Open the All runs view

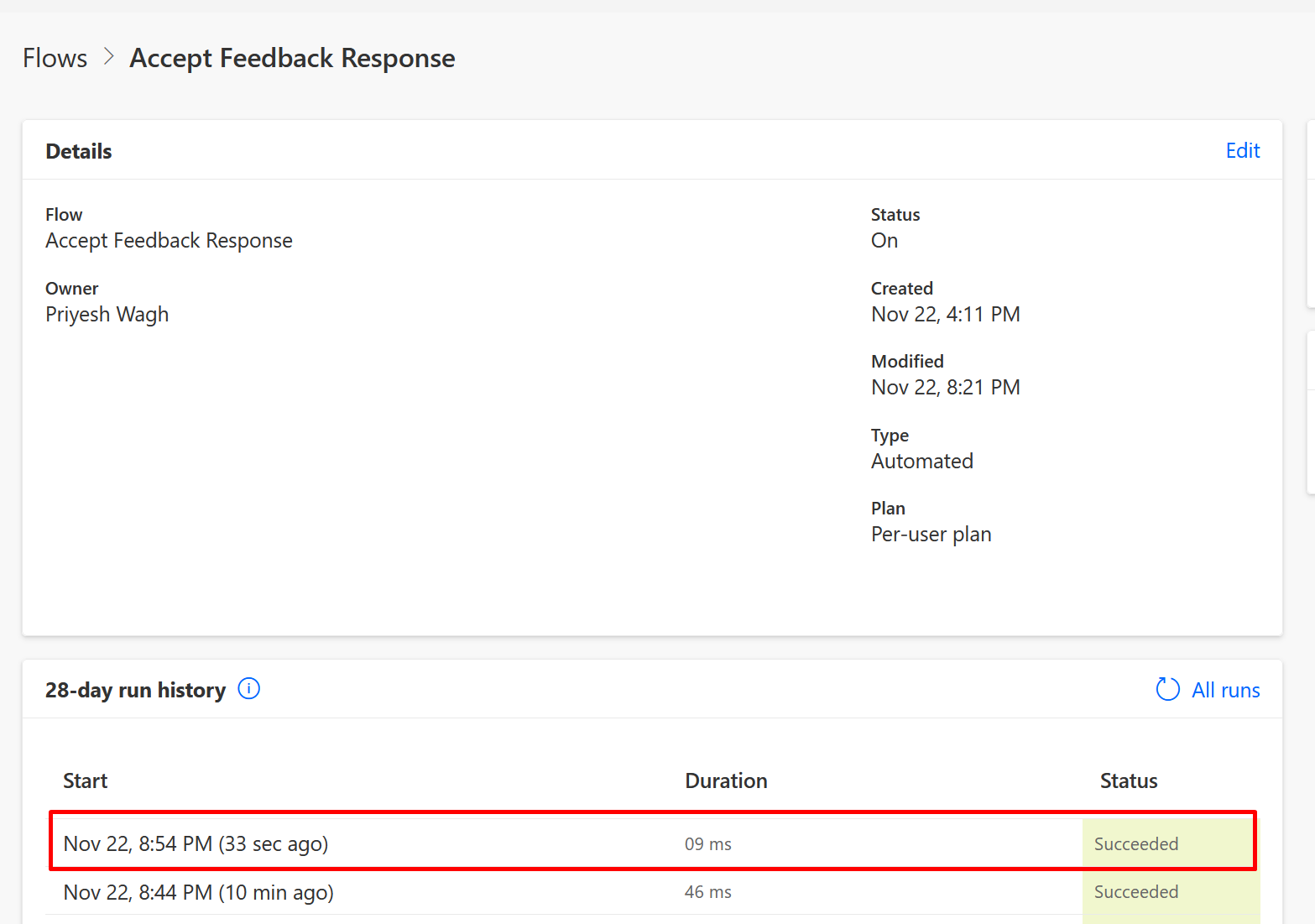pos(1226,689)
